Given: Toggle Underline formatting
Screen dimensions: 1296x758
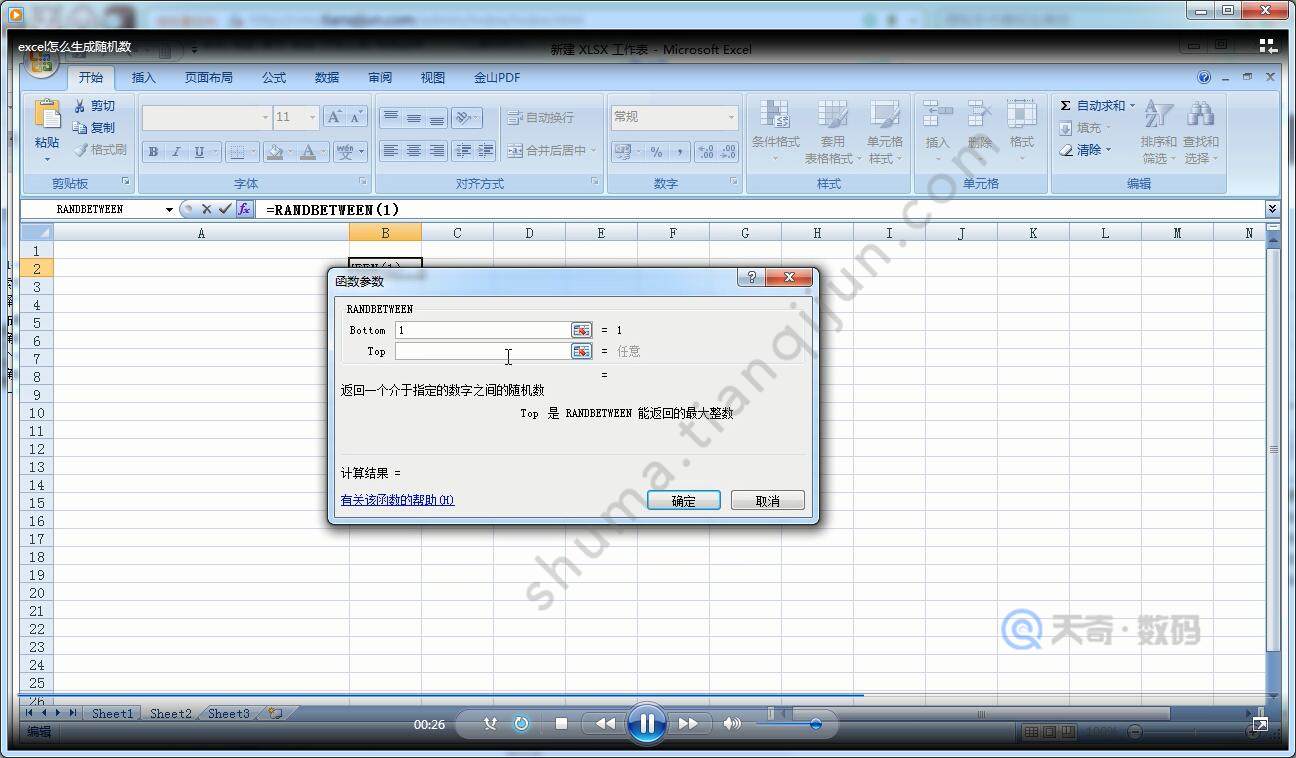Looking at the screenshot, I should click(199, 152).
